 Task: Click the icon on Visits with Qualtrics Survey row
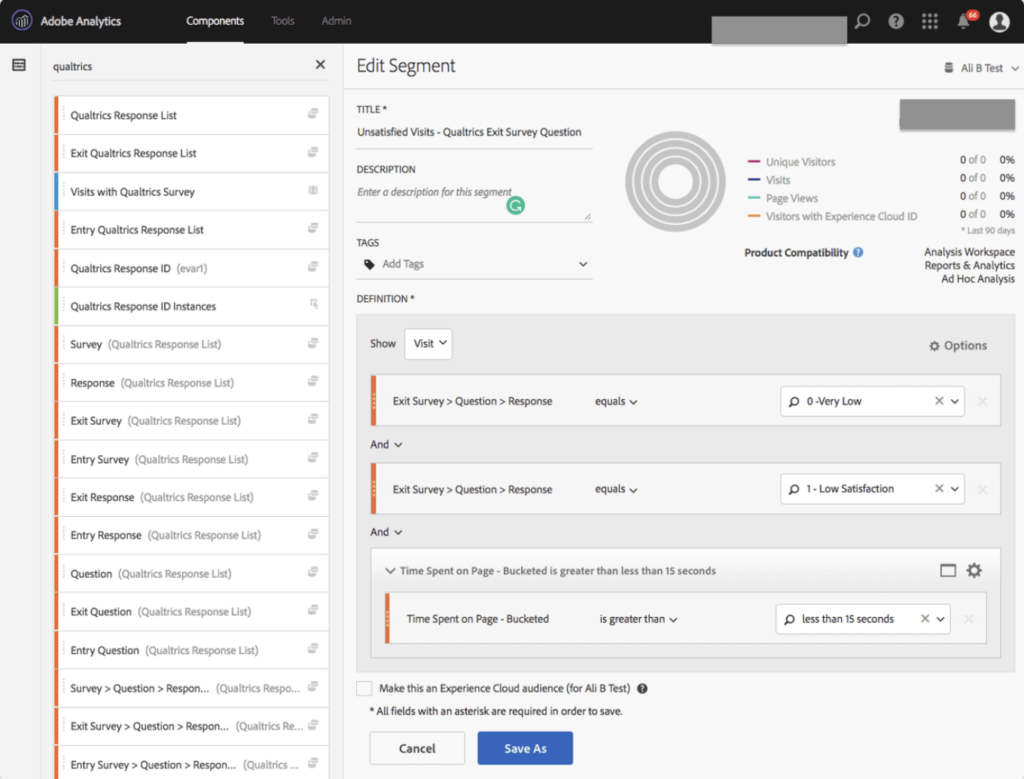313,191
